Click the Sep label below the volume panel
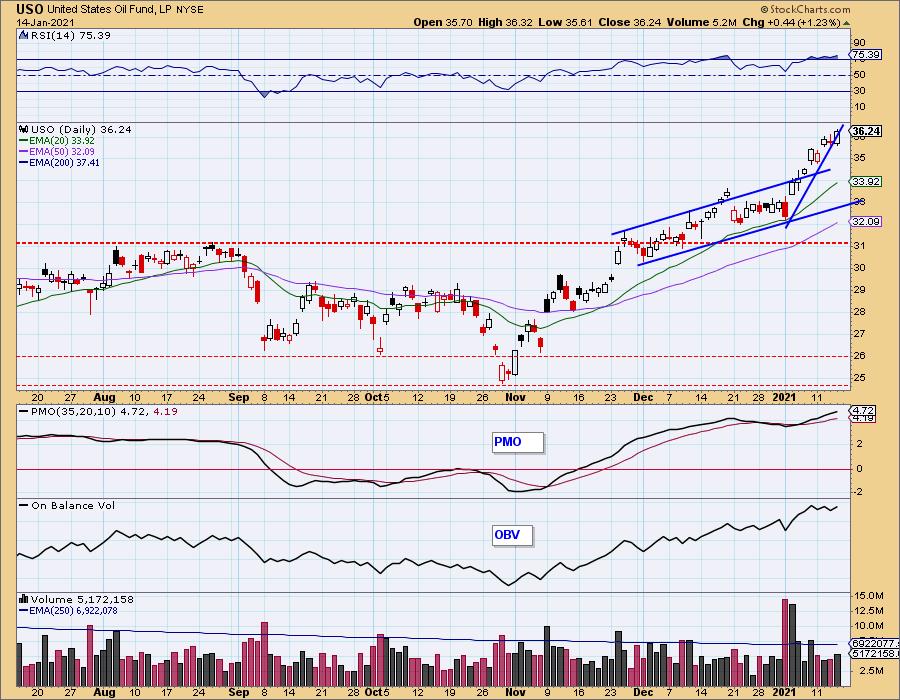900x700 pixels. tap(239, 693)
